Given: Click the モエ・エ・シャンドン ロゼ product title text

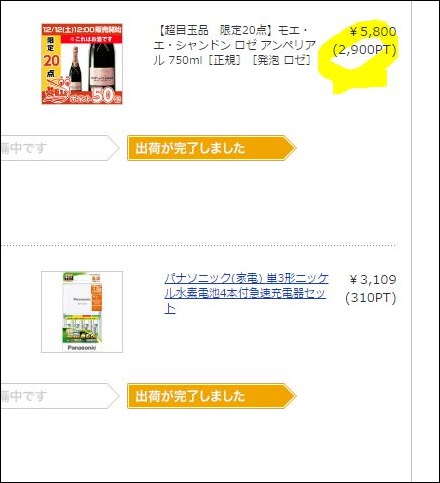Looking at the screenshot, I should pyautogui.click(x=235, y=45).
